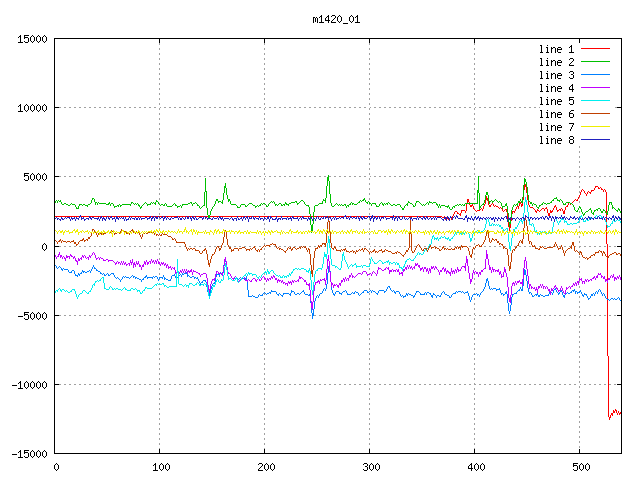
Task: Click the dark blue sample for line 8
Action: point(596,140)
